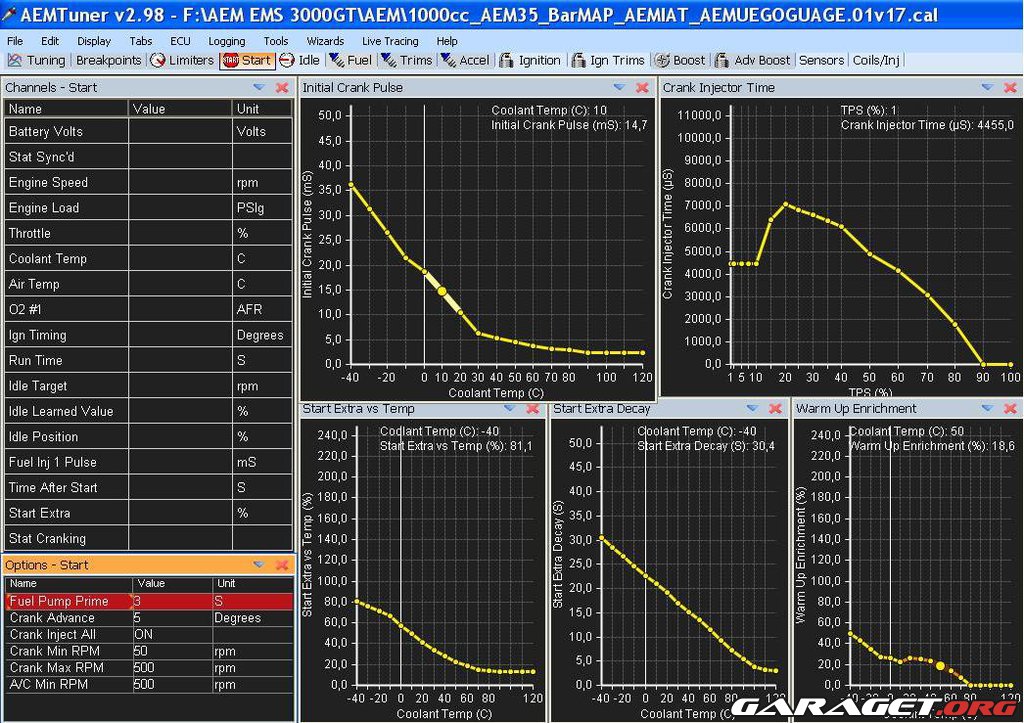Expand Warm Up Enrichment panel dropdown arrow
Viewport: 1024px width, 723px height.
click(x=987, y=408)
